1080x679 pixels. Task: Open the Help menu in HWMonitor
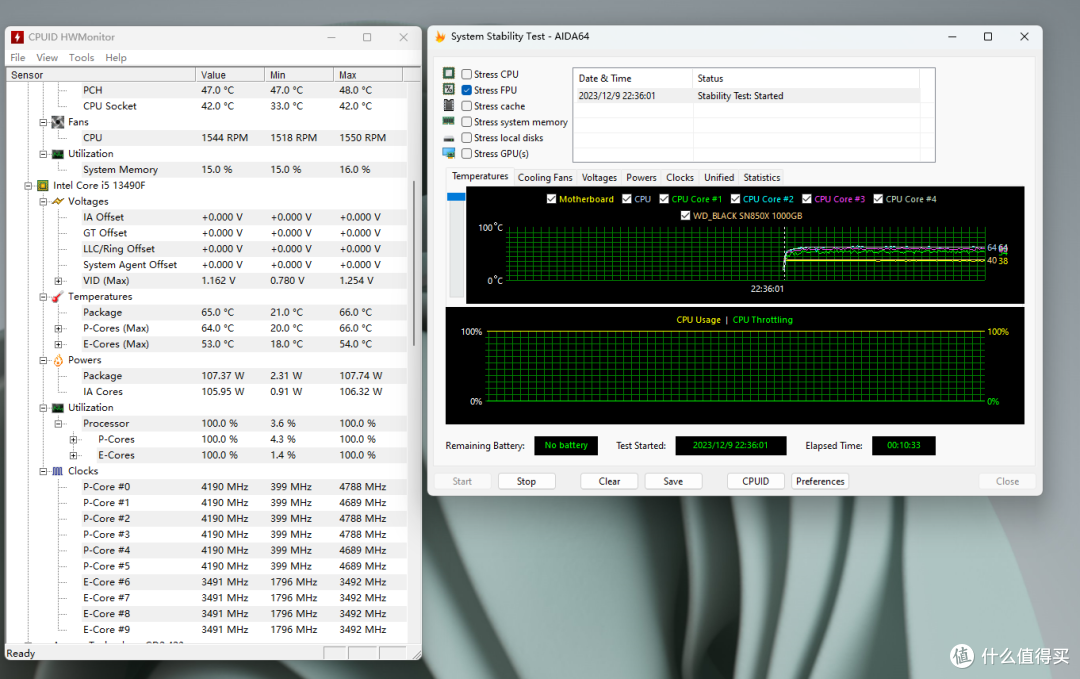point(116,58)
